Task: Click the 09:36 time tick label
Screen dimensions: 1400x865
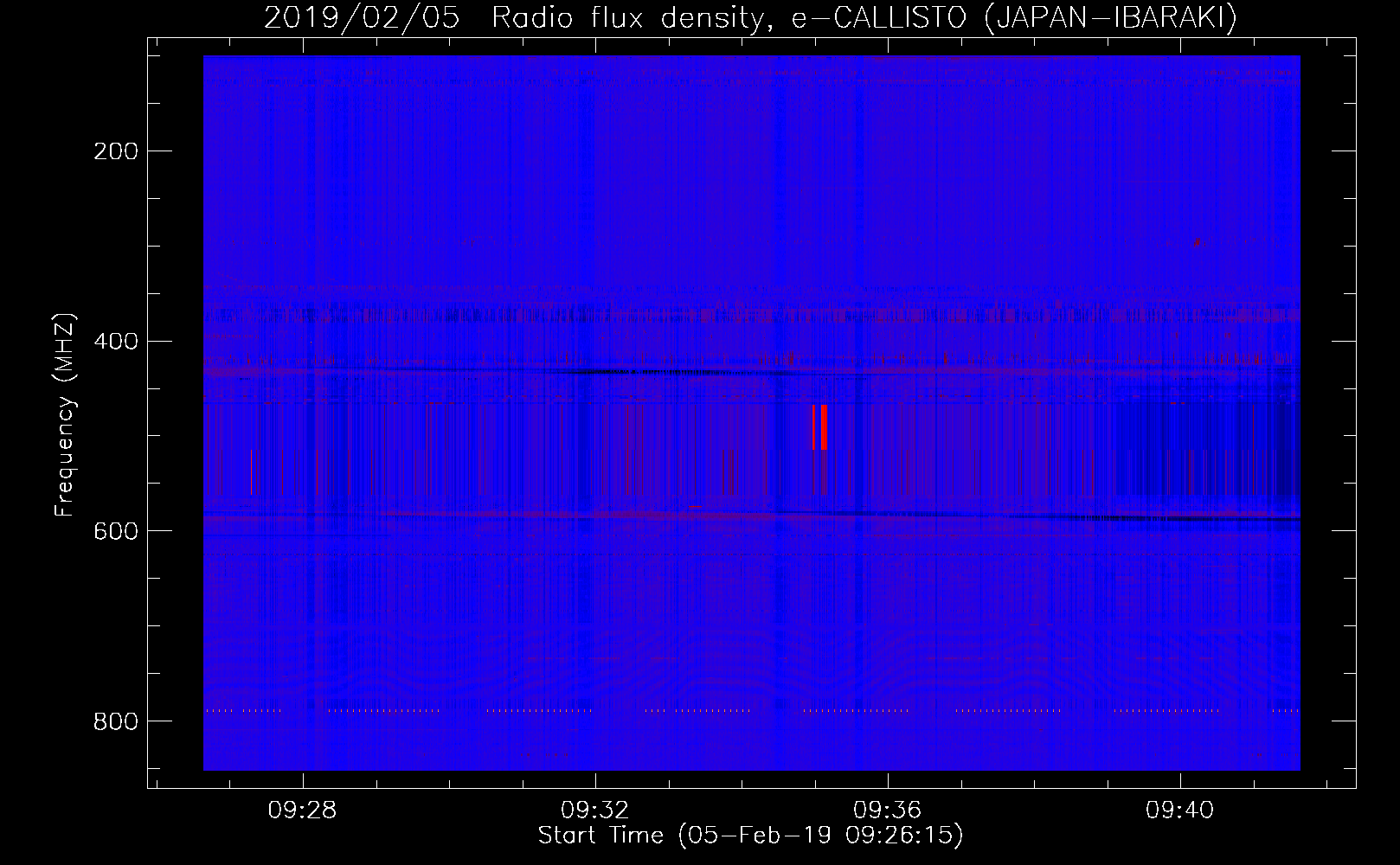Action: [x=887, y=811]
